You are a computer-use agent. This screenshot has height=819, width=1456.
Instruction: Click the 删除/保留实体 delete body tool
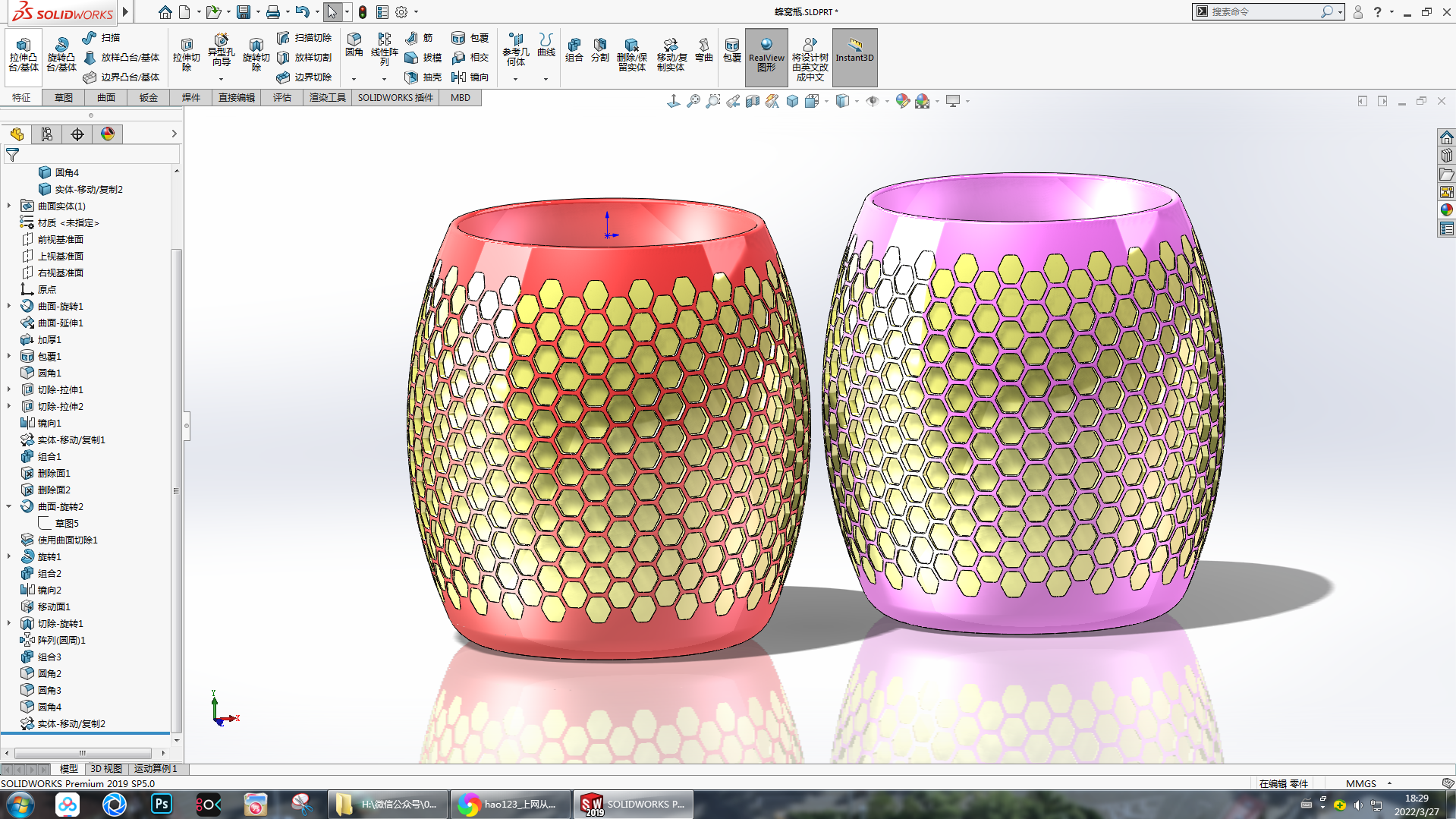pyautogui.click(x=631, y=54)
